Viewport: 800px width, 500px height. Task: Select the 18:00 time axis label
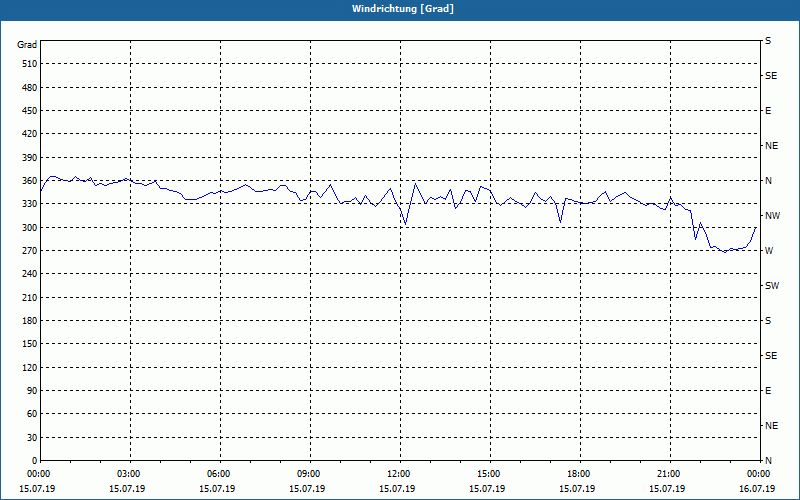click(580, 474)
